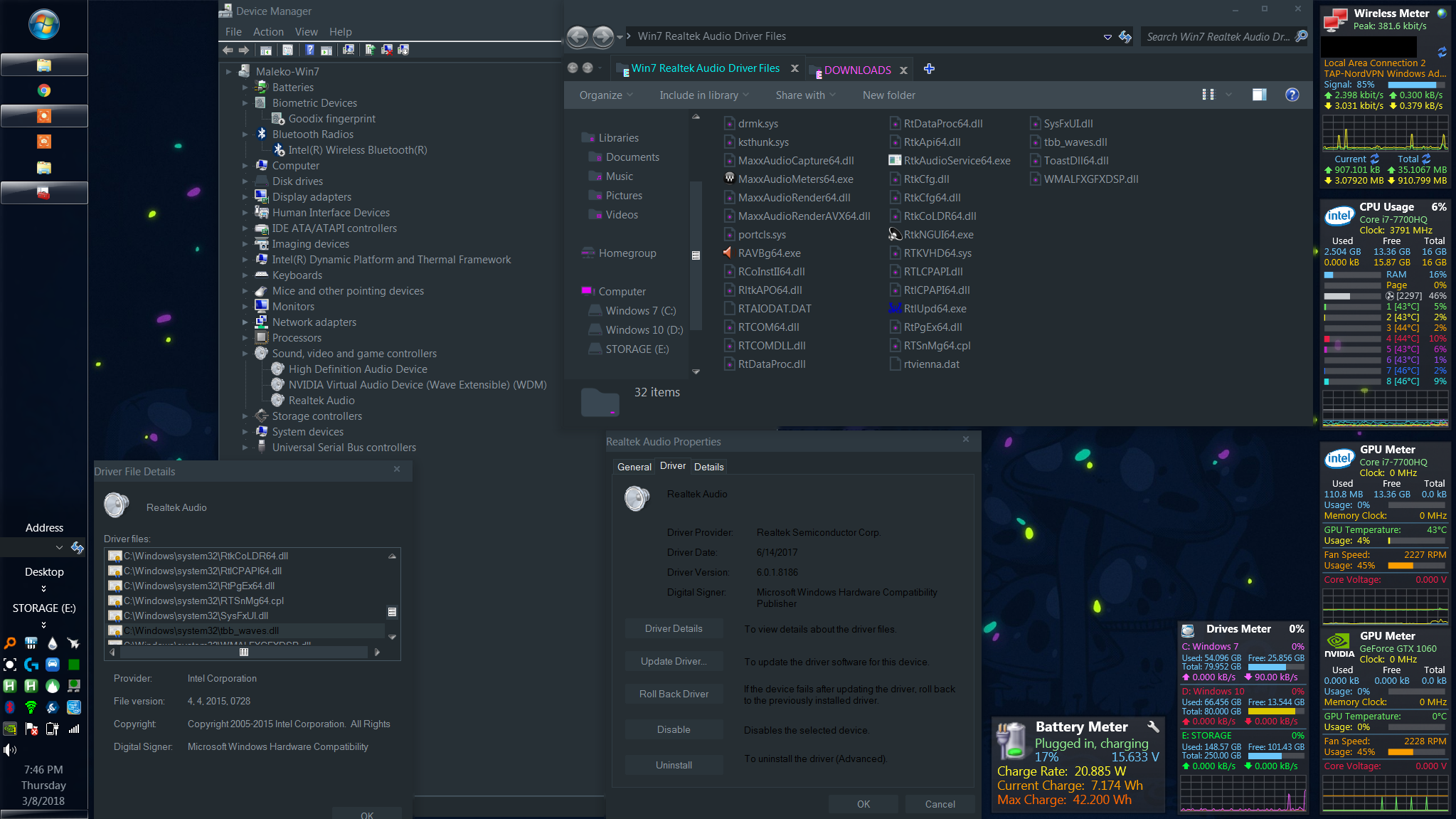Open the Logitech G tray icon
The image size is (1456, 819).
pyautogui.click(x=31, y=665)
